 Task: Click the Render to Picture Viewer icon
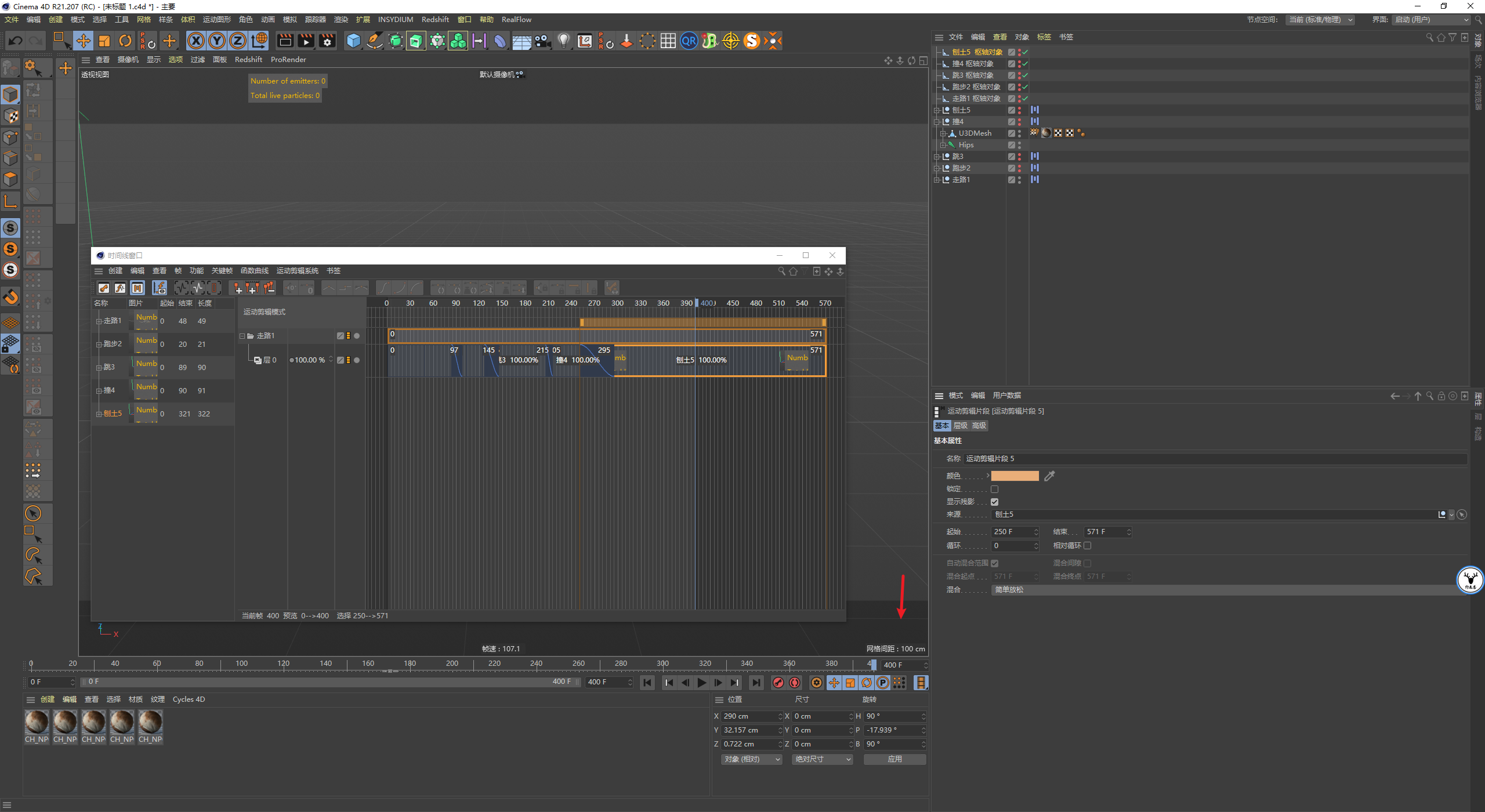coord(306,41)
